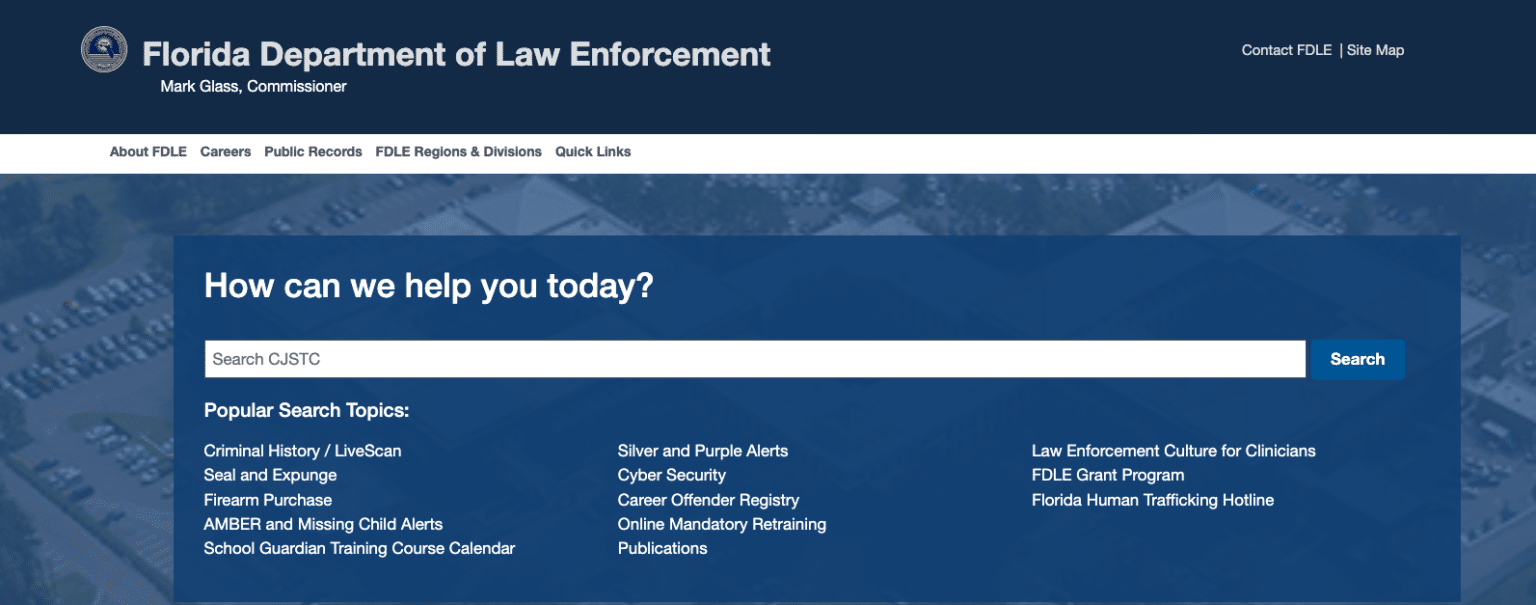Screen dimensions: 1536x605
Task: Open Florida Human Trafficking Hotline link
Action: [1152, 500]
